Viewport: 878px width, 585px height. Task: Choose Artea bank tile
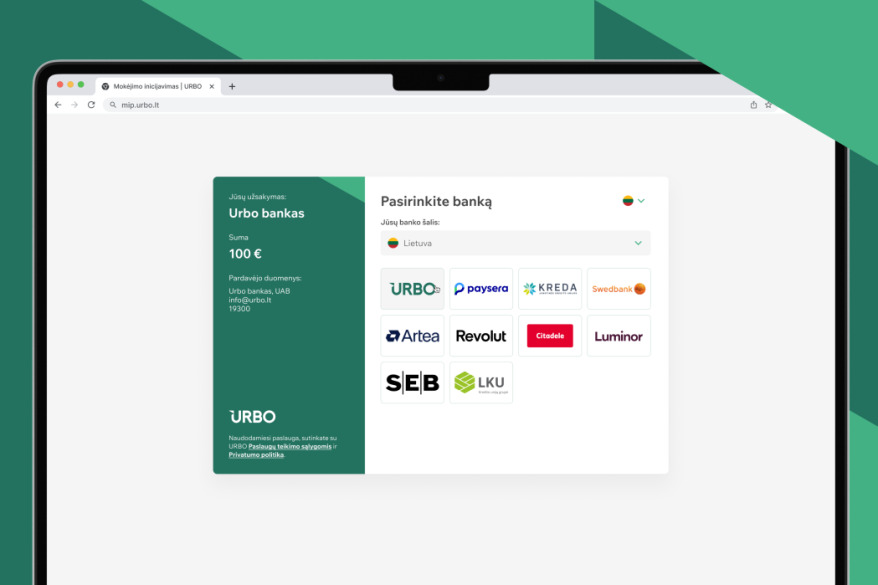click(x=412, y=336)
